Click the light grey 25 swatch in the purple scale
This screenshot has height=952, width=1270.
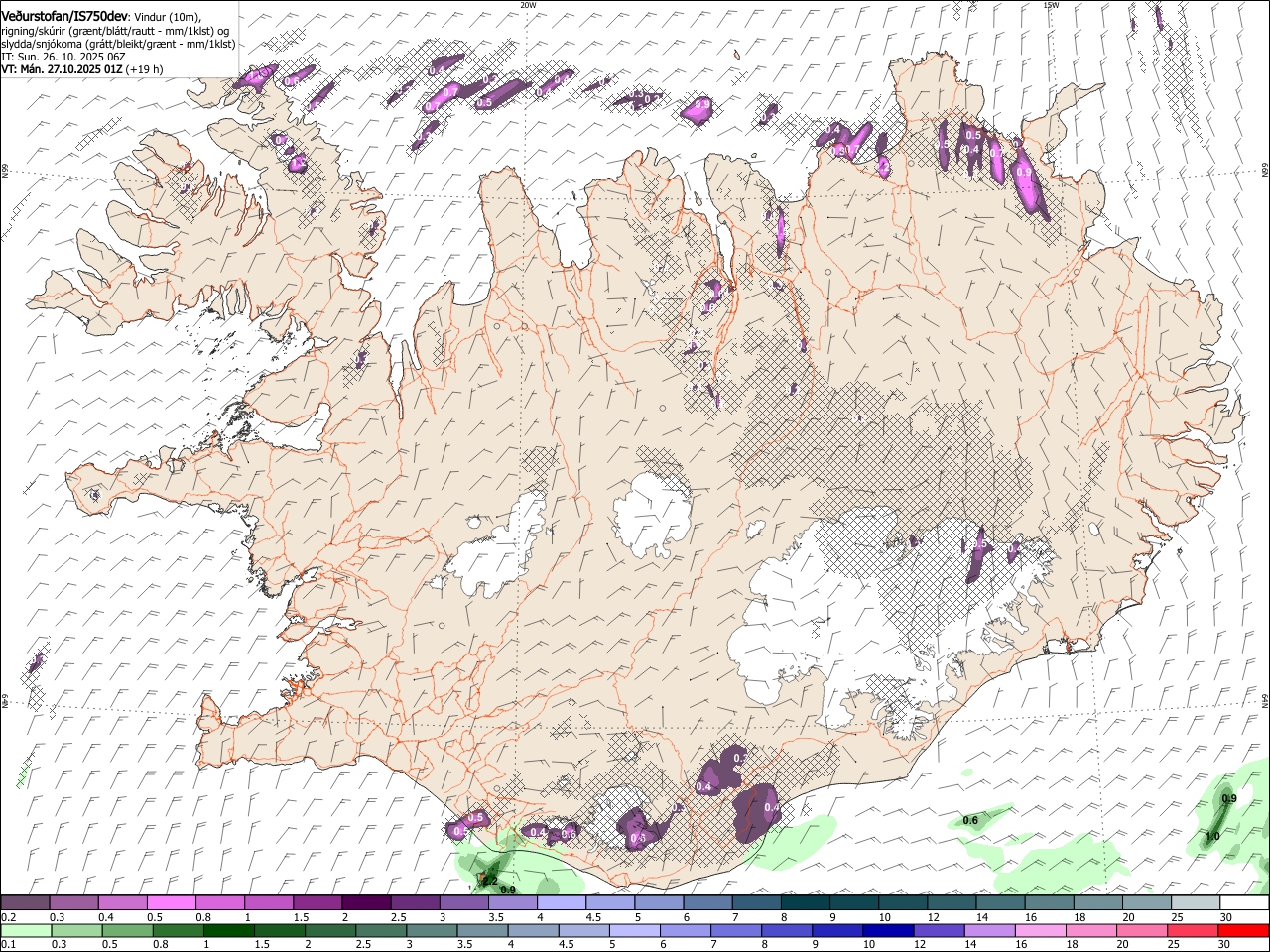tap(1196, 903)
